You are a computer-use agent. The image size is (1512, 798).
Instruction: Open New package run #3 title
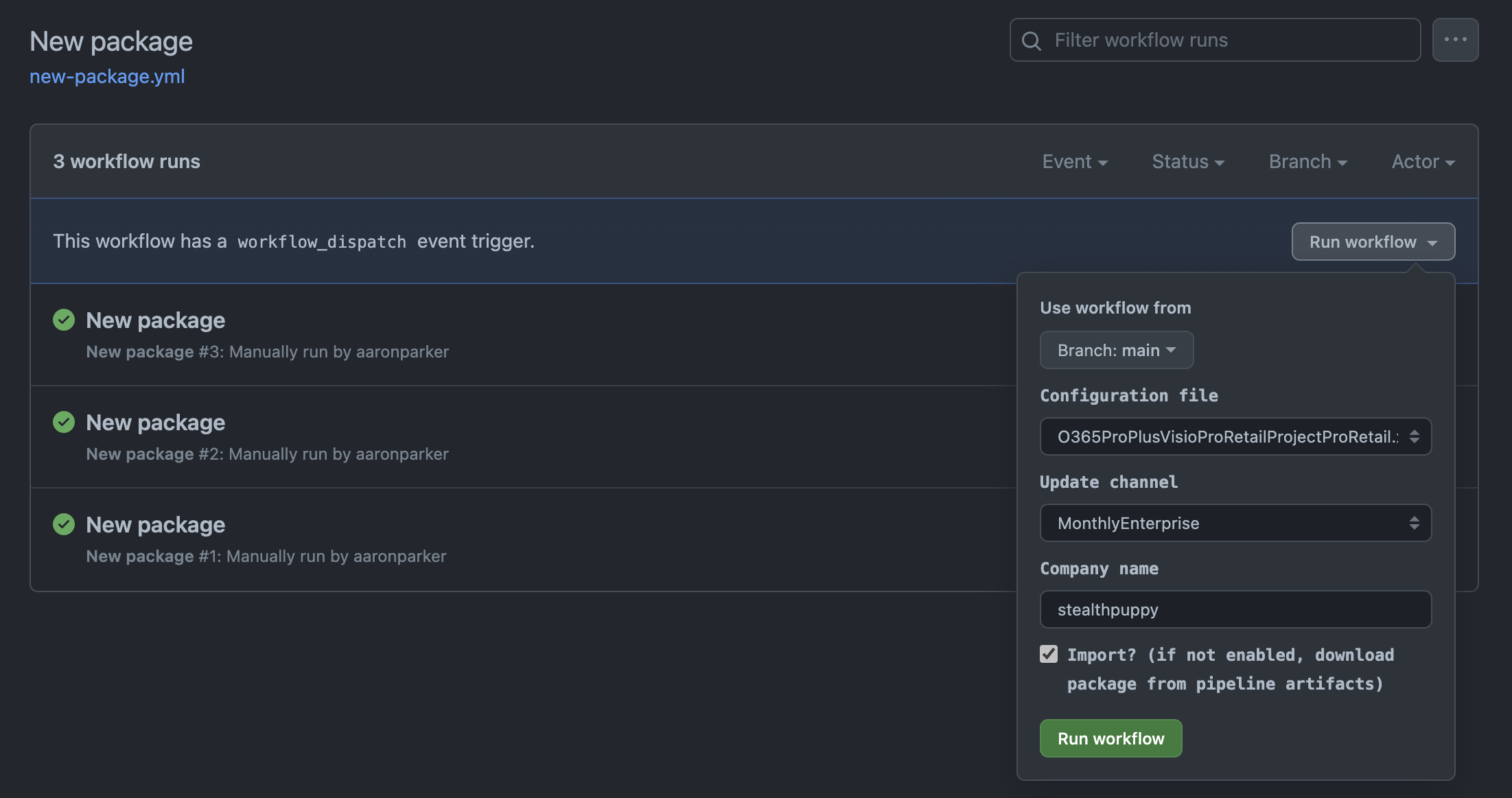click(155, 320)
